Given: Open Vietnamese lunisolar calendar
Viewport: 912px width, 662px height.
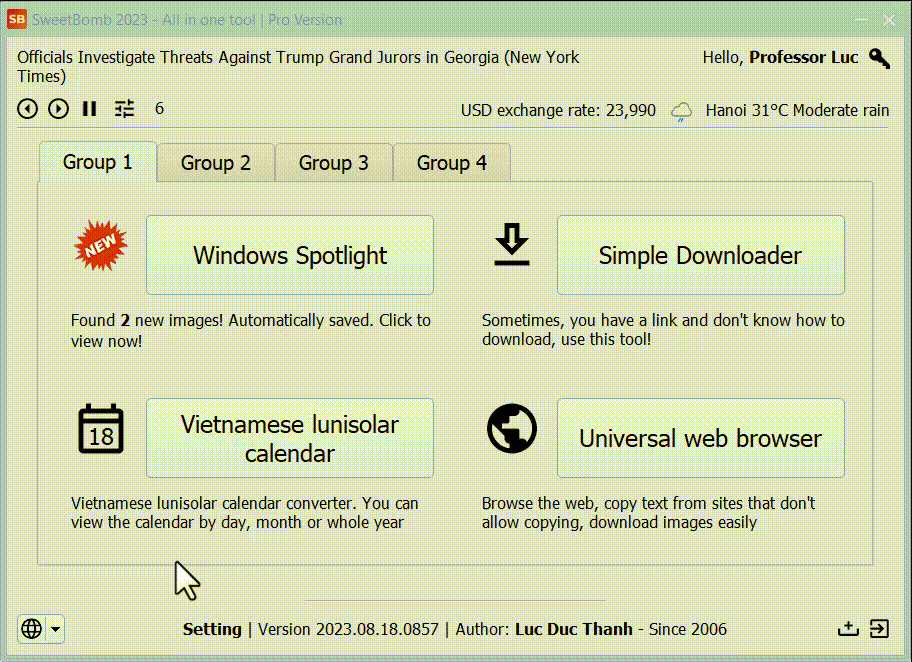Looking at the screenshot, I should pyautogui.click(x=290, y=438).
